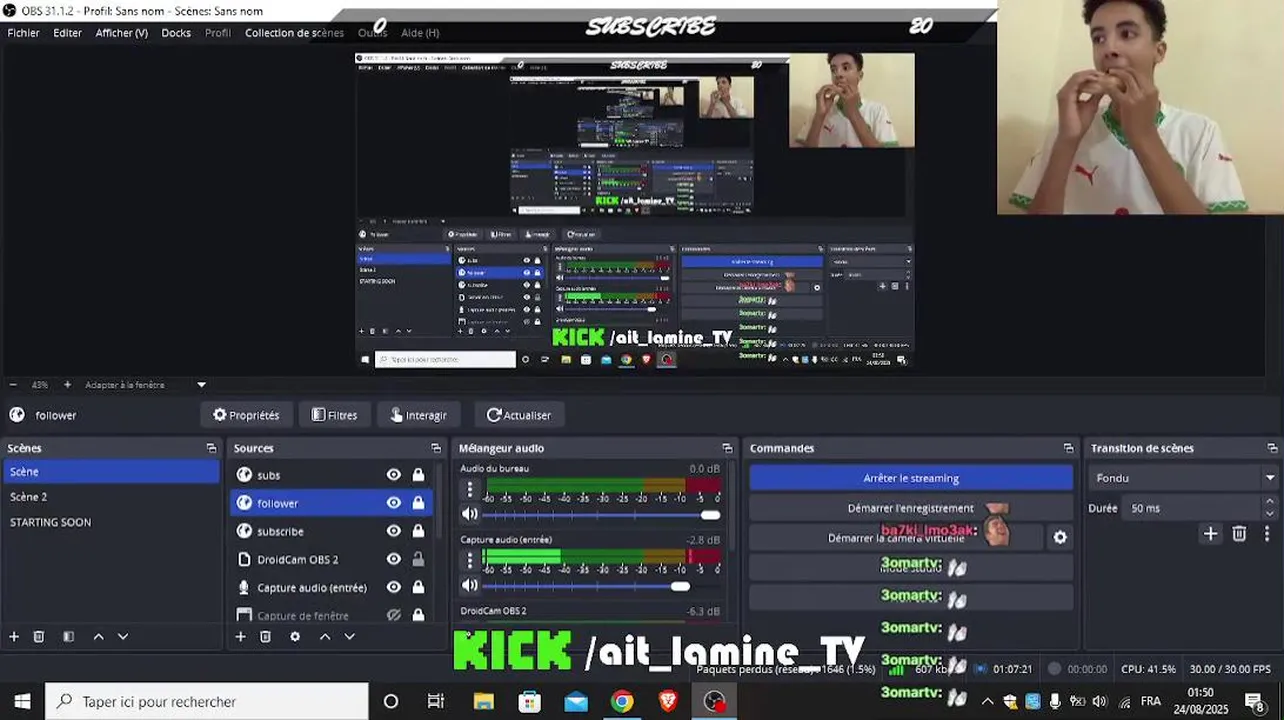
Task: Undock the Mélangeur audio panel
Action: pos(727,448)
